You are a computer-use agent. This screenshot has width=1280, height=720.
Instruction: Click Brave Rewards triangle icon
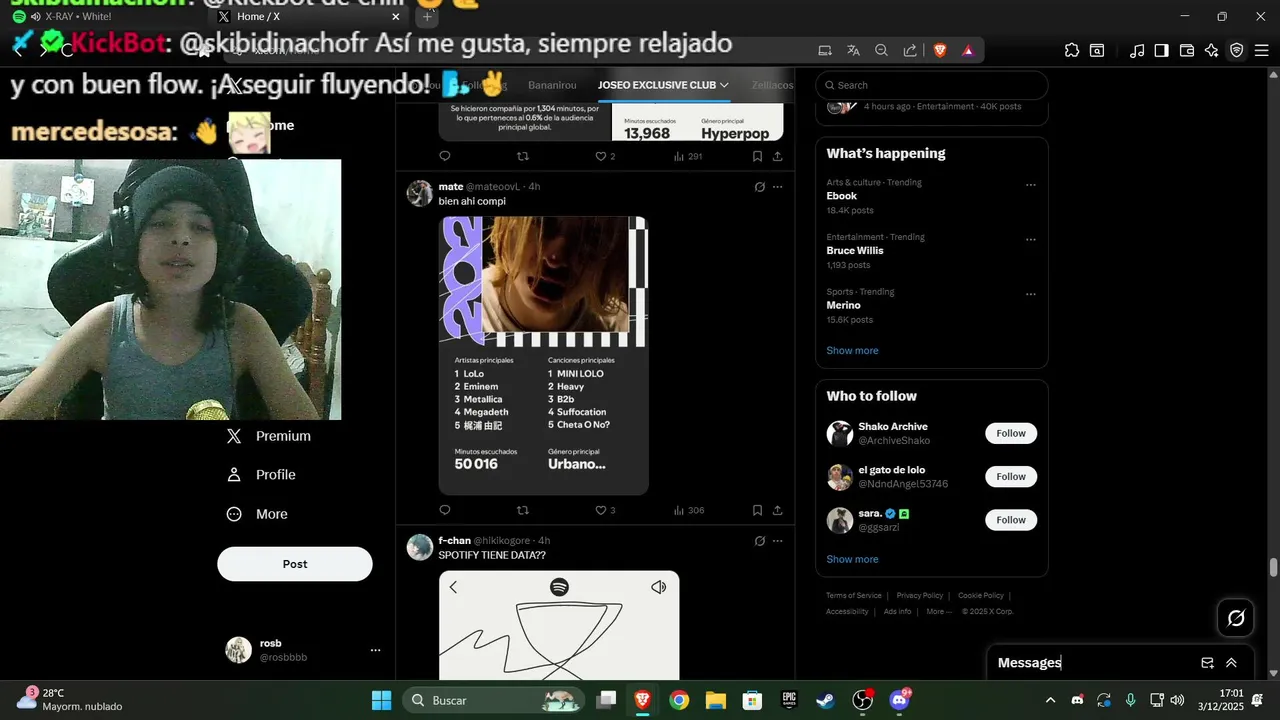click(968, 50)
